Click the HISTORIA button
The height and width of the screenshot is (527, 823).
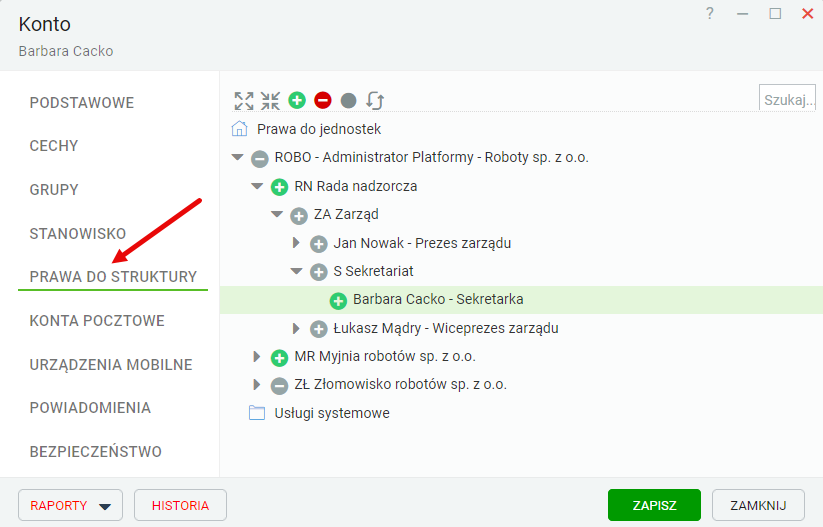tap(180, 505)
